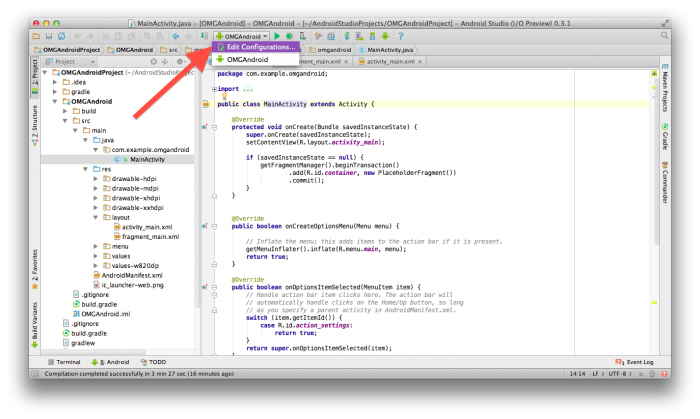Screen dimensions: 700x419
Task: Switch to the activity_main.xml editor tab
Action: pyautogui.click(x=390, y=62)
